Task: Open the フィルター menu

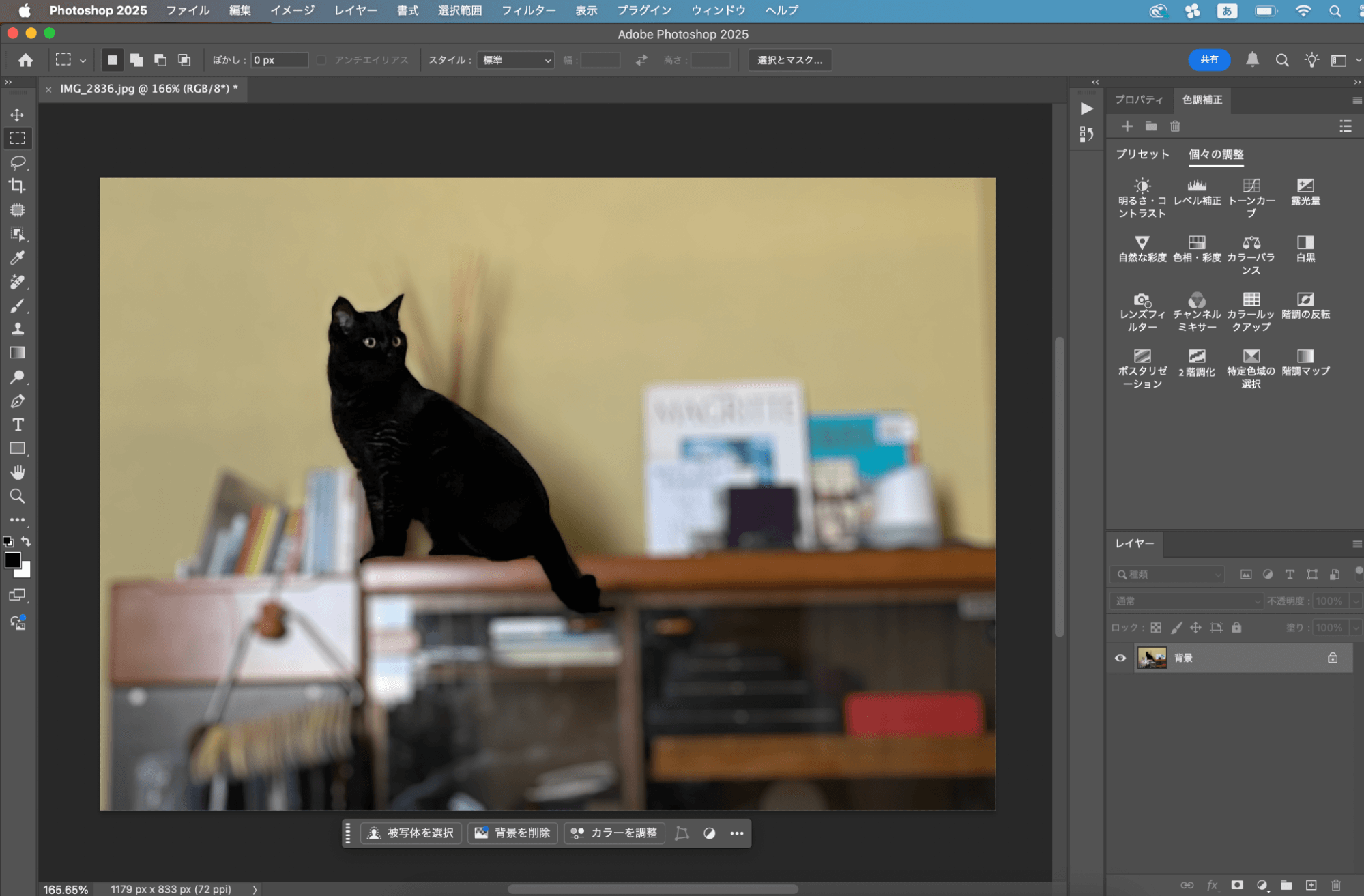Action: point(528,10)
